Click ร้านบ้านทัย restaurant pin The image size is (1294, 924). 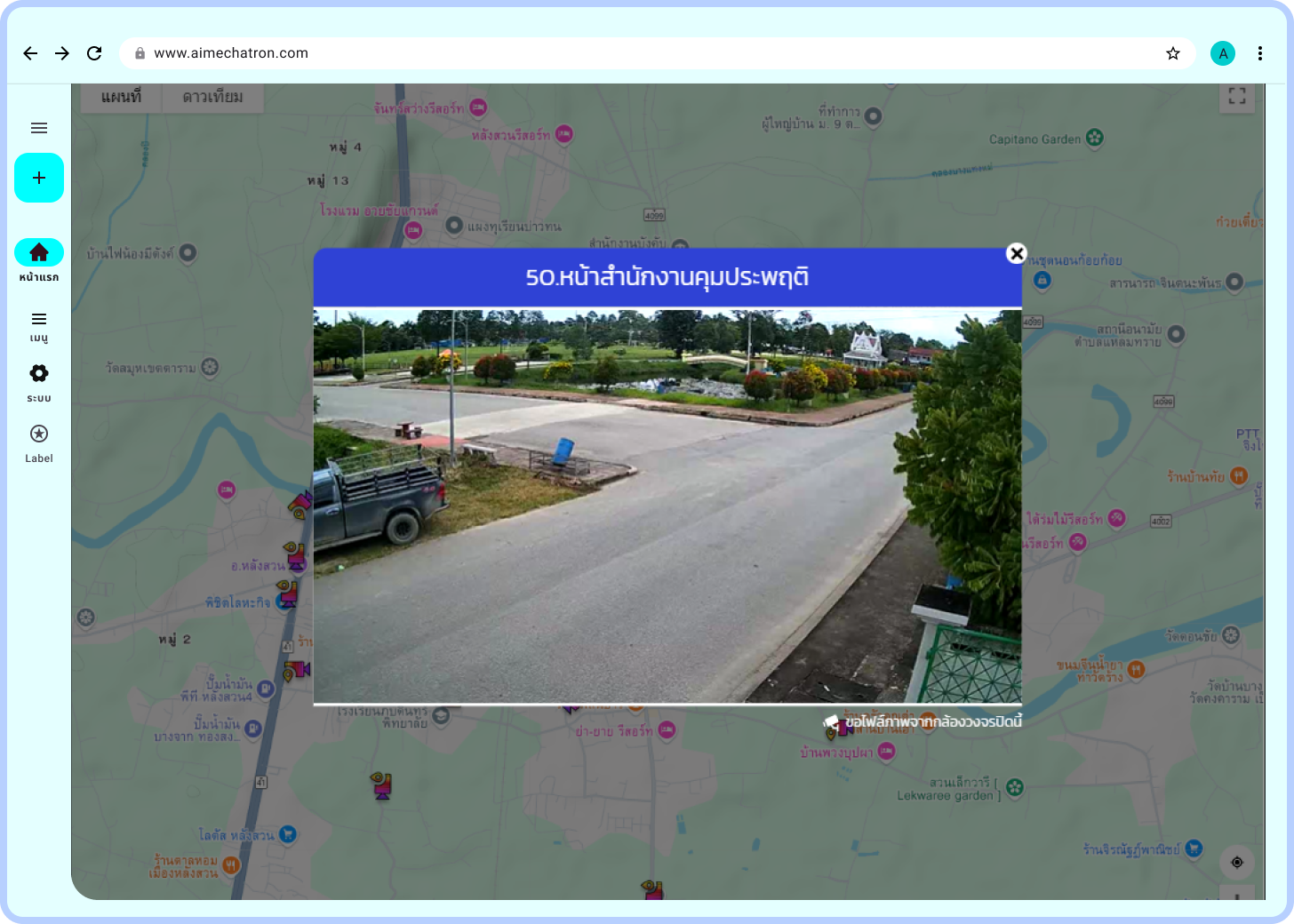point(1240,476)
